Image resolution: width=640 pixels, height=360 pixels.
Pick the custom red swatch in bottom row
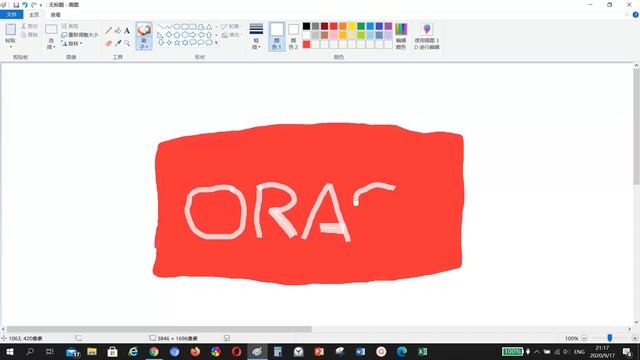[x=307, y=44]
